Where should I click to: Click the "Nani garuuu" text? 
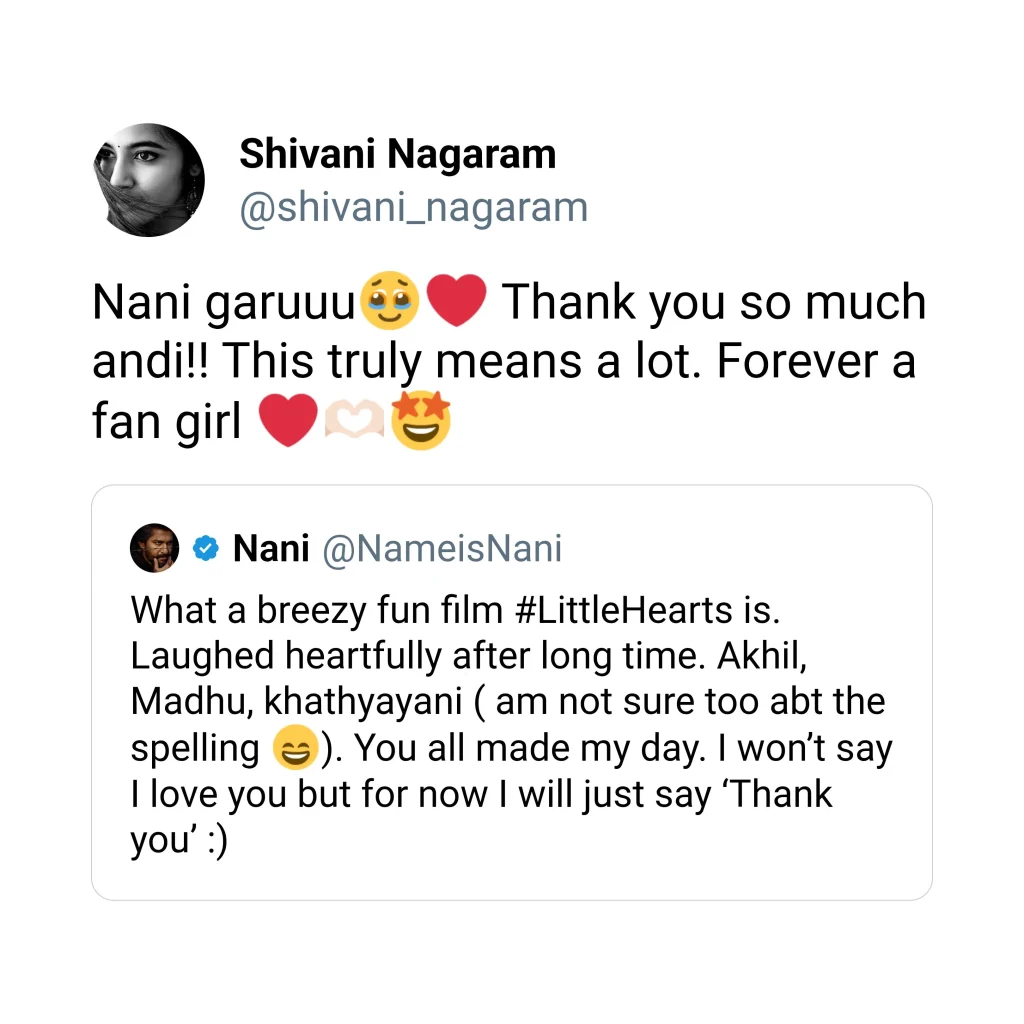pyautogui.click(x=224, y=304)
